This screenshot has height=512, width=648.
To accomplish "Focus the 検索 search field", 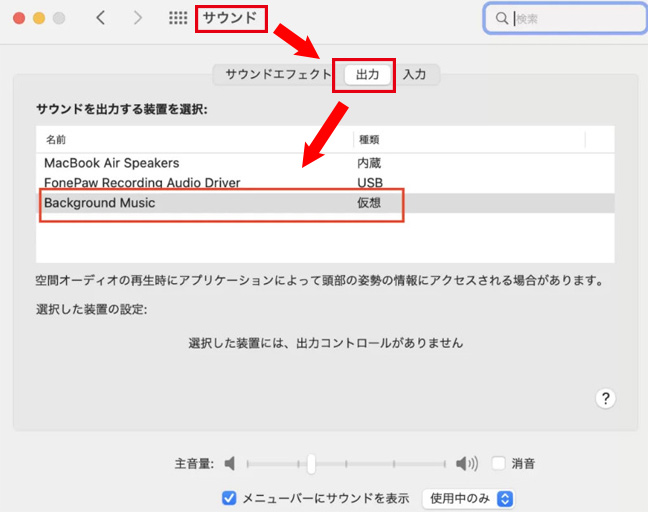I will [x=565, y=18].
